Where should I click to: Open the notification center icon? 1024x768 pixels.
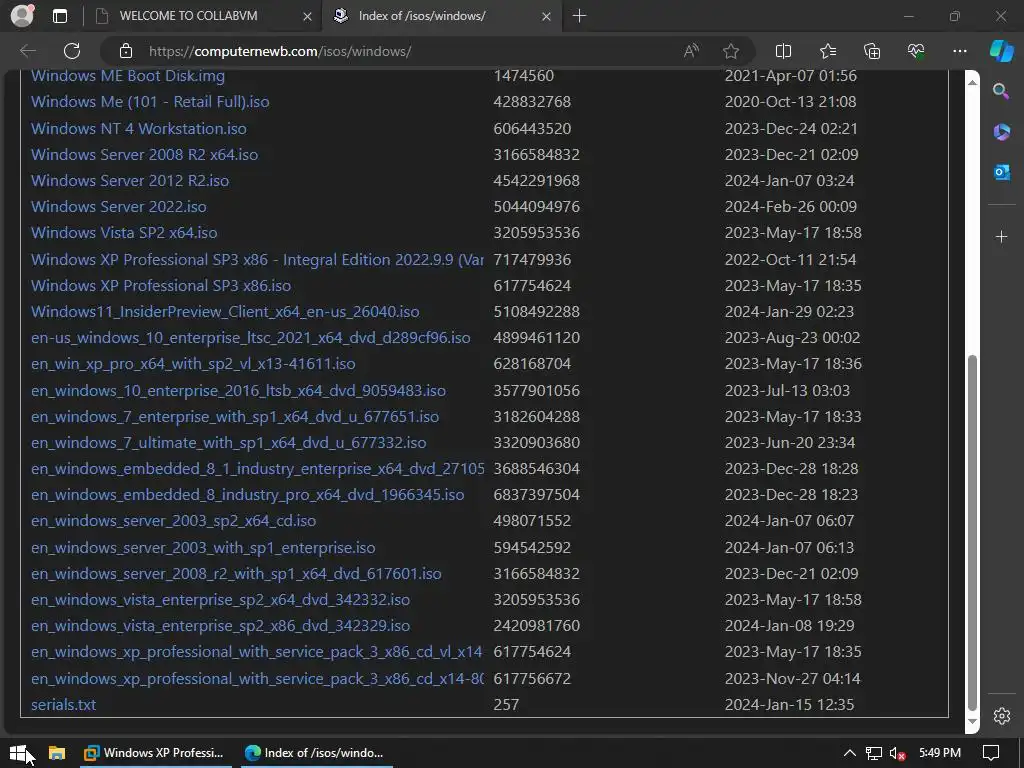tap(991, 753)
